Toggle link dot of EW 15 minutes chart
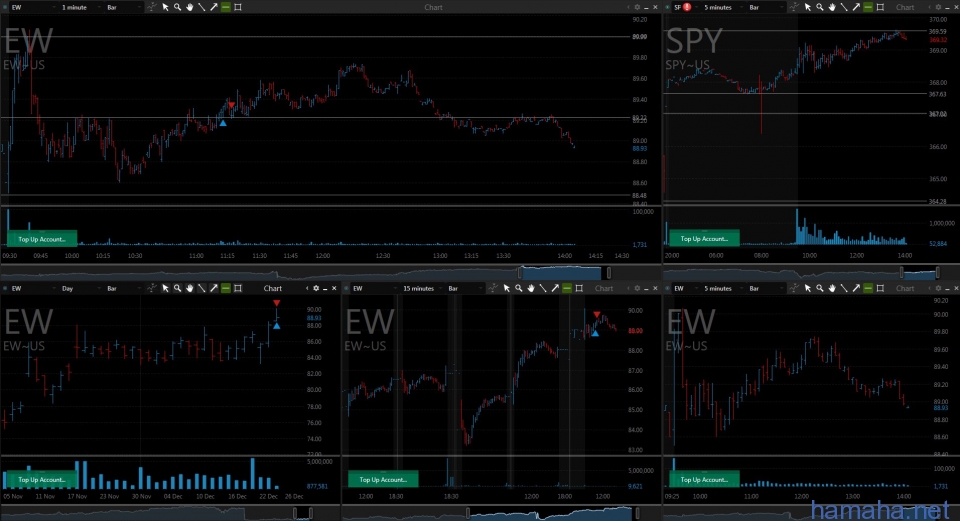This screenshot has width=960, height=521. click(347, 288)
